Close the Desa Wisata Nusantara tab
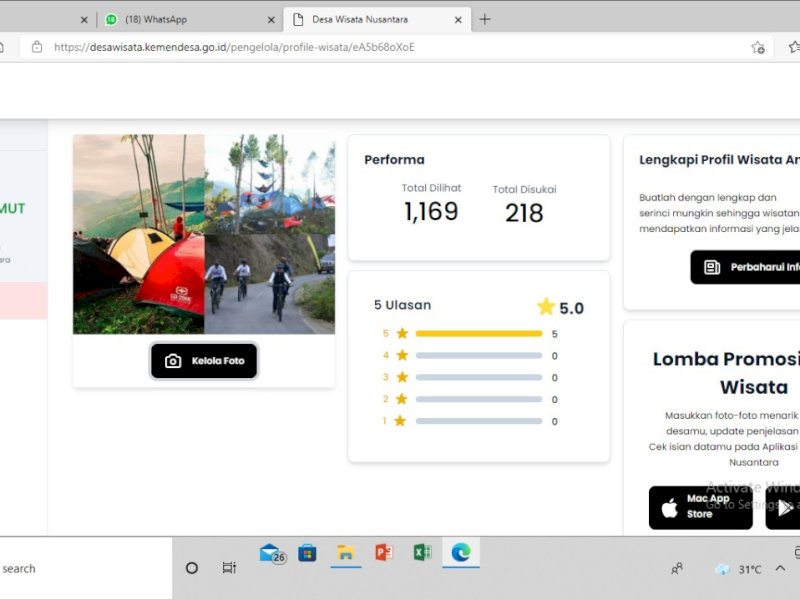Image resolution: width=800 pixels, height=600 pixels. [x=458, y=20]
